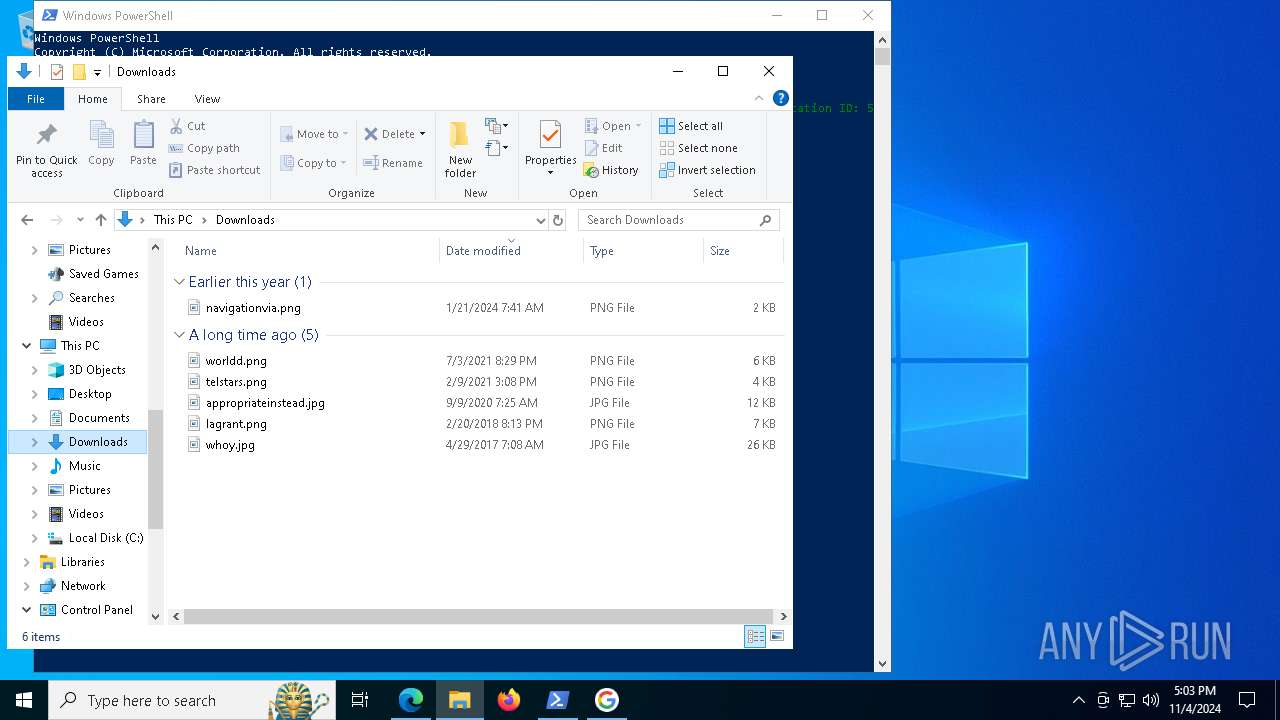Click Paste shortcut in ribbon
The width and height of the screenshot is (1280, 720).
click(x=215, y=170)
